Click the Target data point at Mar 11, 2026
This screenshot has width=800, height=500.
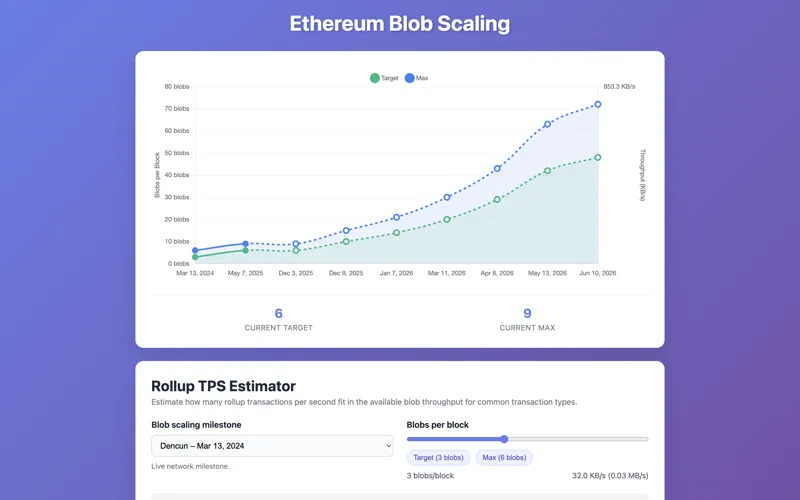click(x=447, y=219)
